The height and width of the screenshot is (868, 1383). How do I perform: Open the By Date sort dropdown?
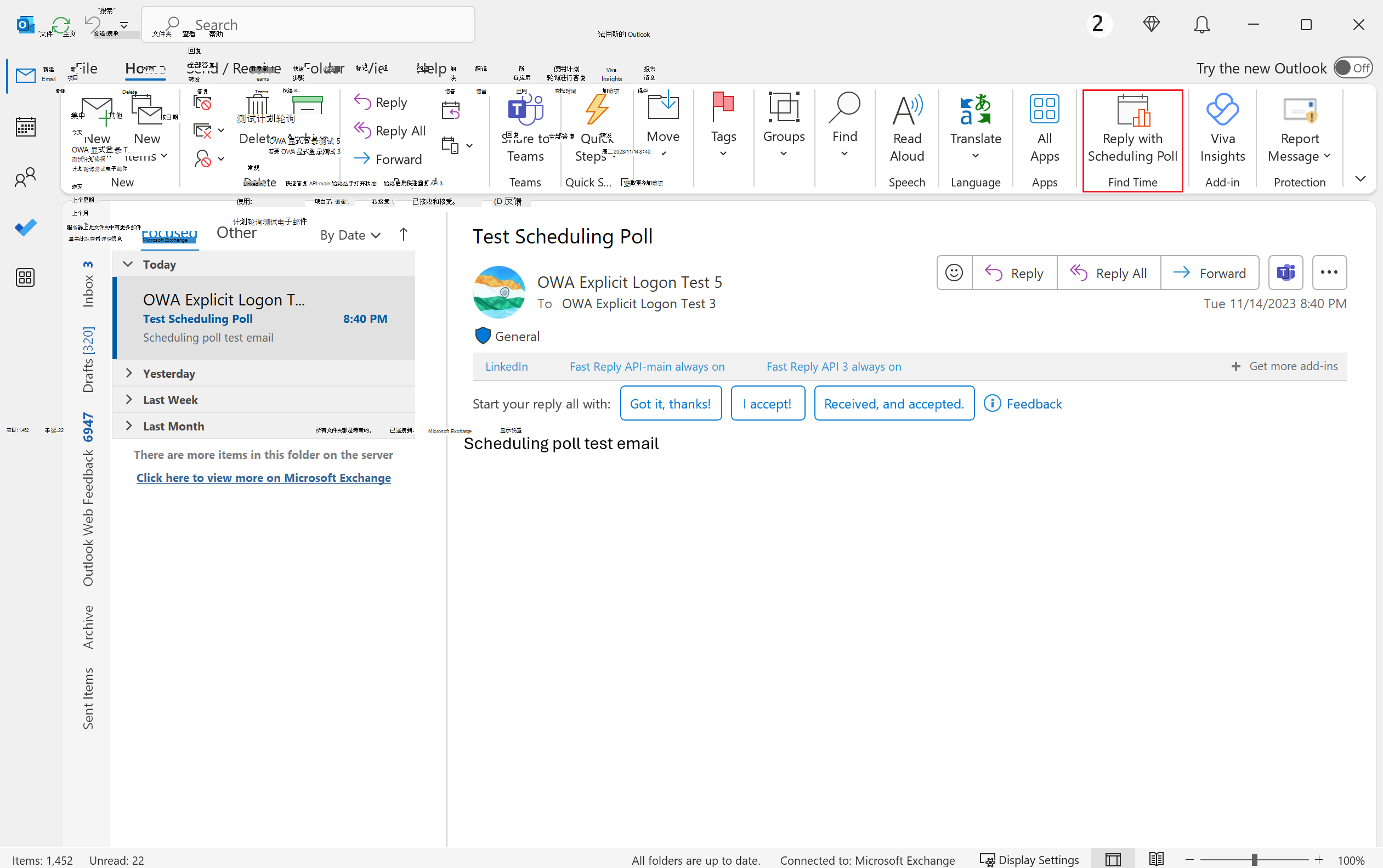[350, 235]
